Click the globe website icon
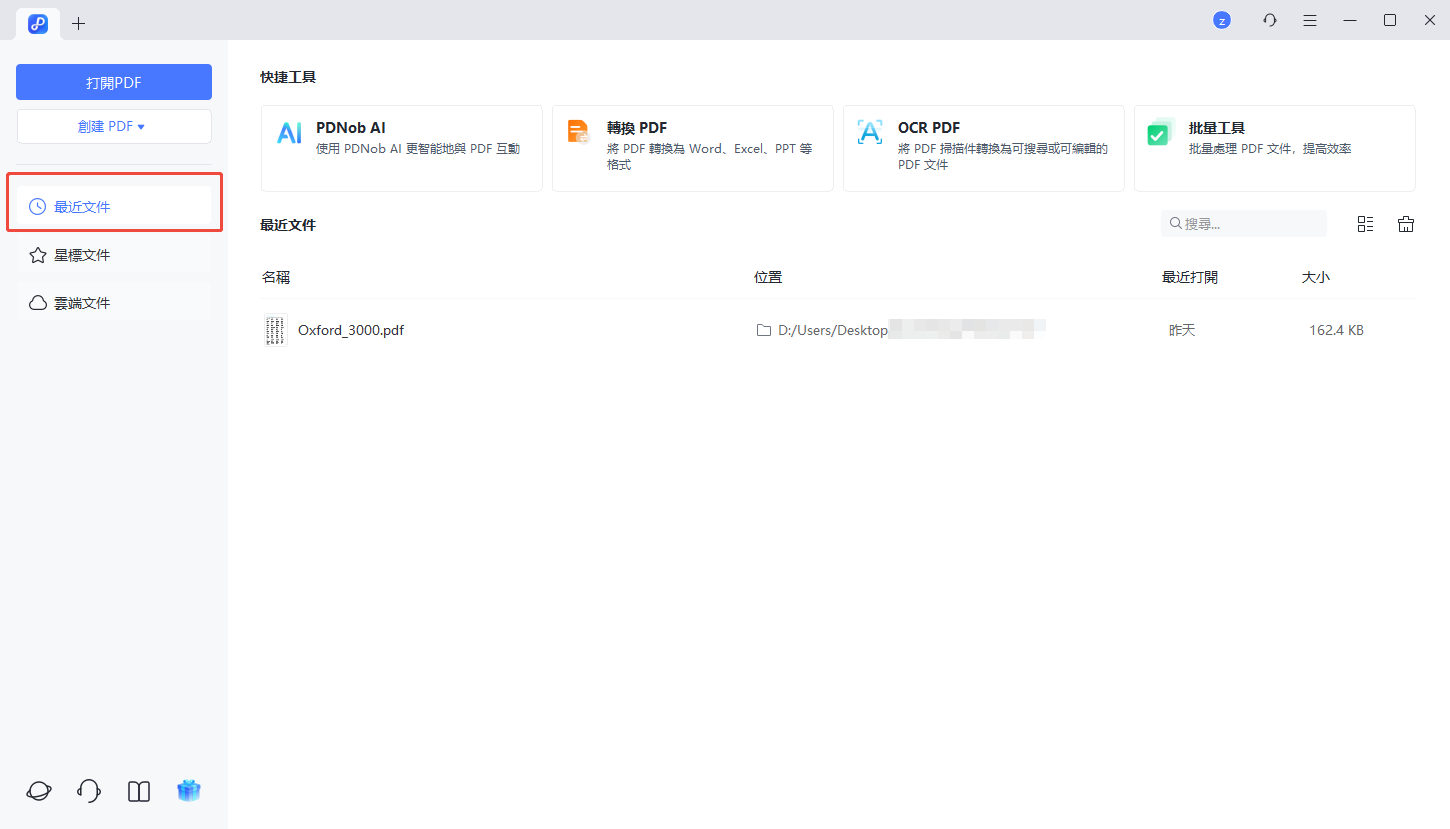The image size is (1450, 829). 38,790
